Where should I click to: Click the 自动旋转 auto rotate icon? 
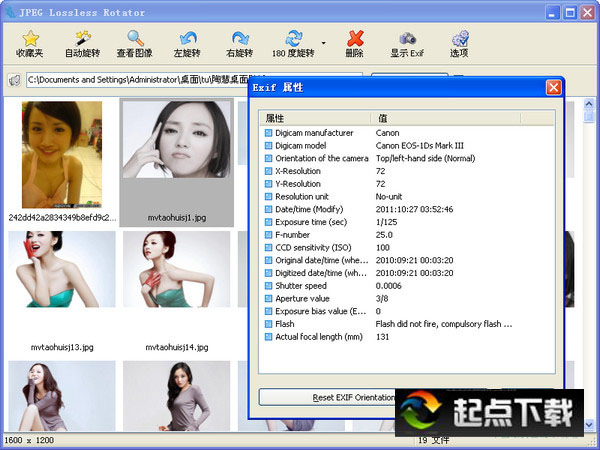click(82, 43)
